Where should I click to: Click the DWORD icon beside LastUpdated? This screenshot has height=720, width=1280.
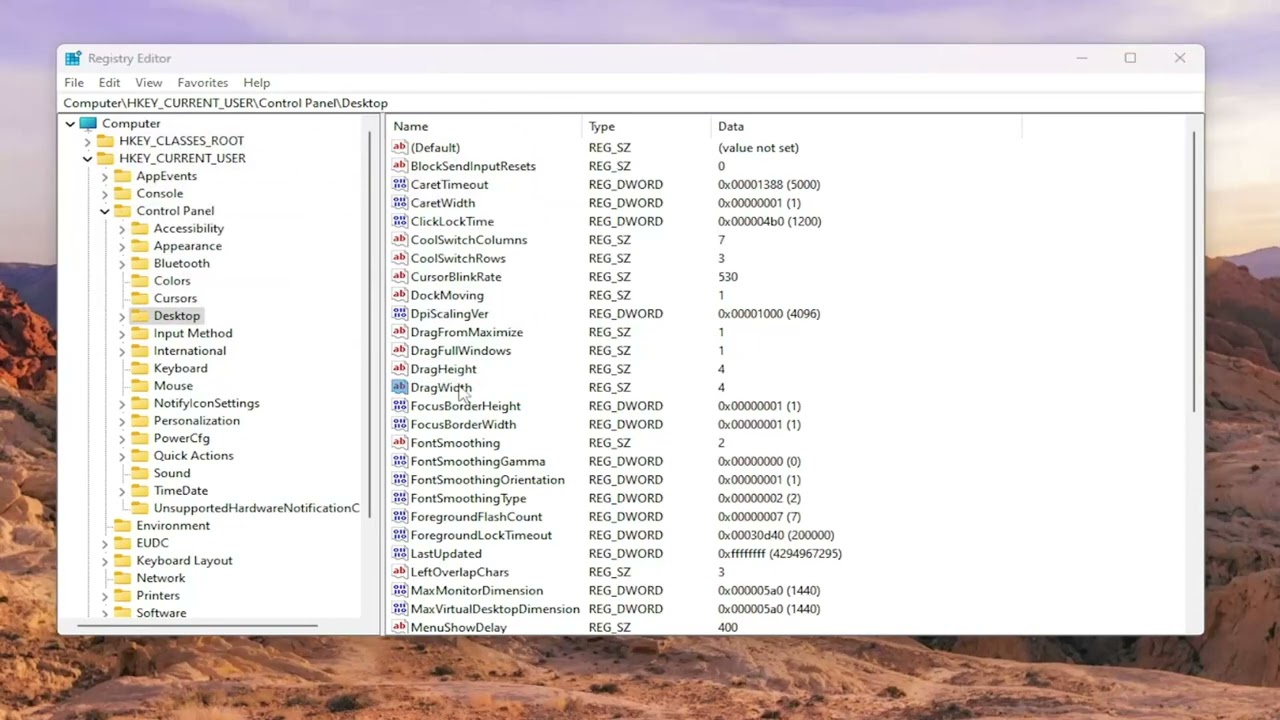pyautogui.click(x=400, y=554)
